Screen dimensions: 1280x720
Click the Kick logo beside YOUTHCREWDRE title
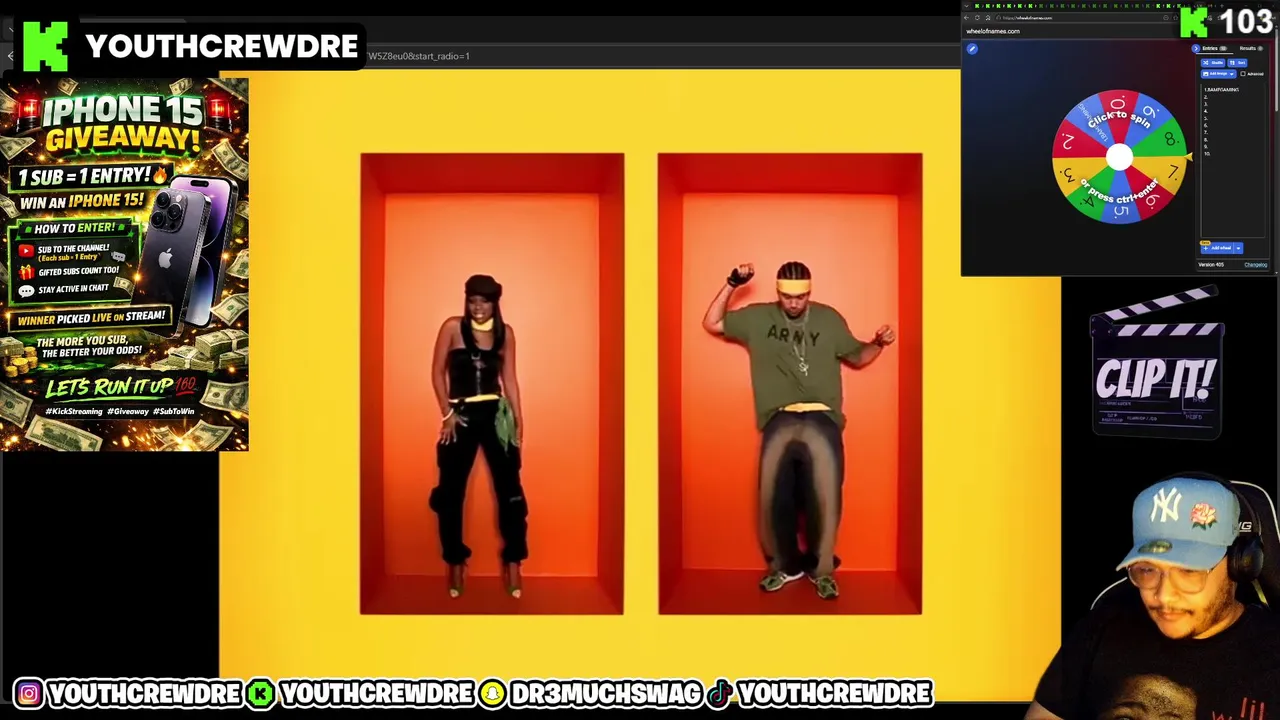[45, 46]
